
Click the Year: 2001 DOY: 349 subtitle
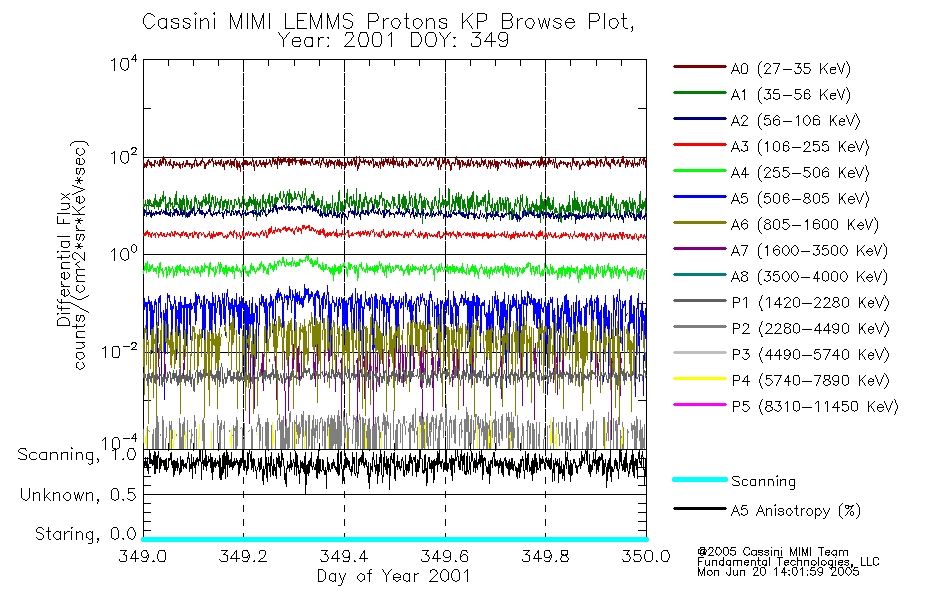click(393, 41)
